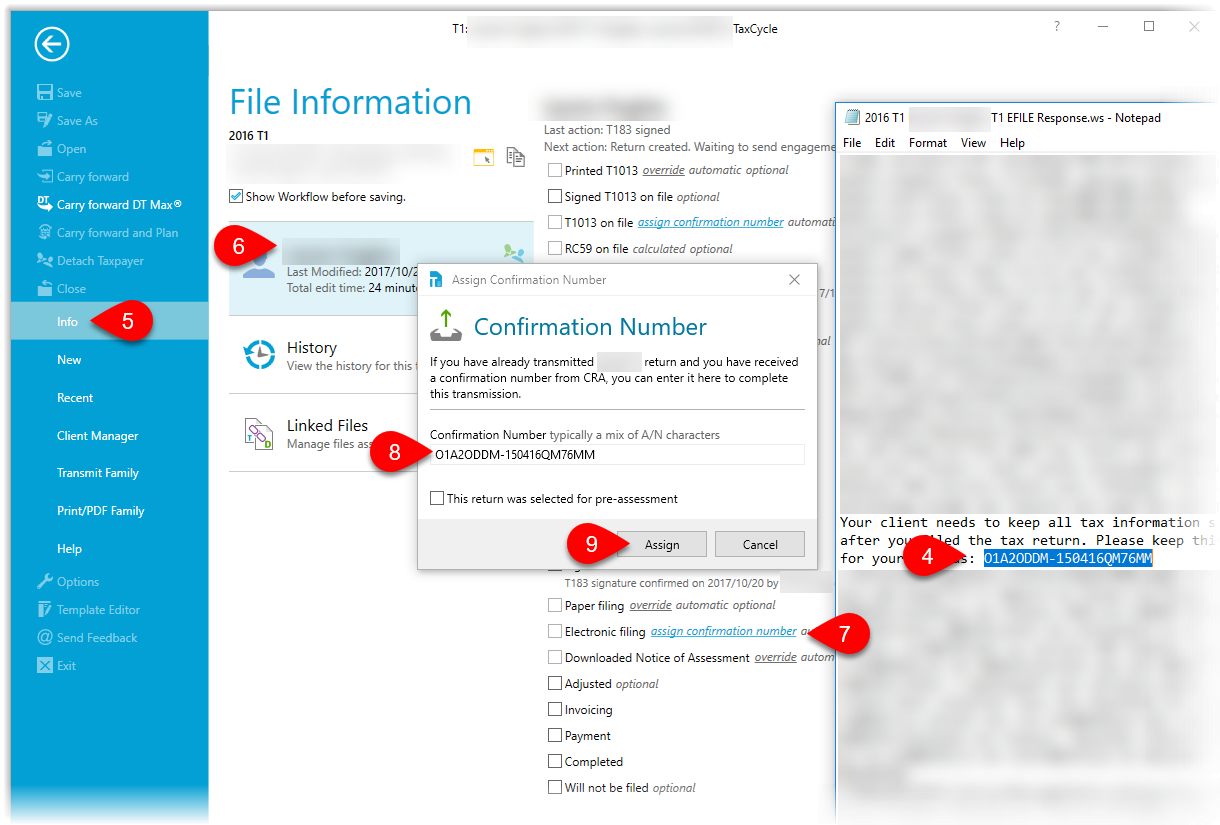Open the Notepad Format menu
This screenshot has width=1220, height=825.
[928, 143]
